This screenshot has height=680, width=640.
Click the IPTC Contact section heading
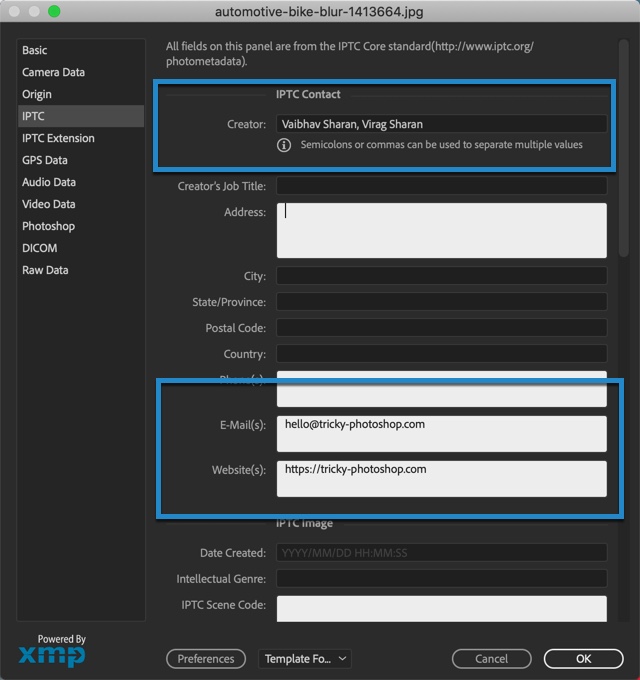coord(308,94)
